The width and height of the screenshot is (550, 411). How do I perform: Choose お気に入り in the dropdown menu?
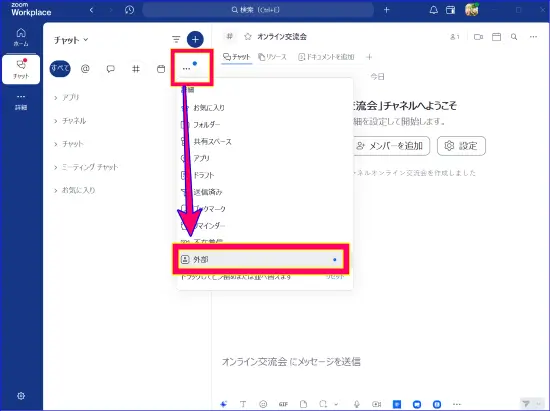pos(209,108)
